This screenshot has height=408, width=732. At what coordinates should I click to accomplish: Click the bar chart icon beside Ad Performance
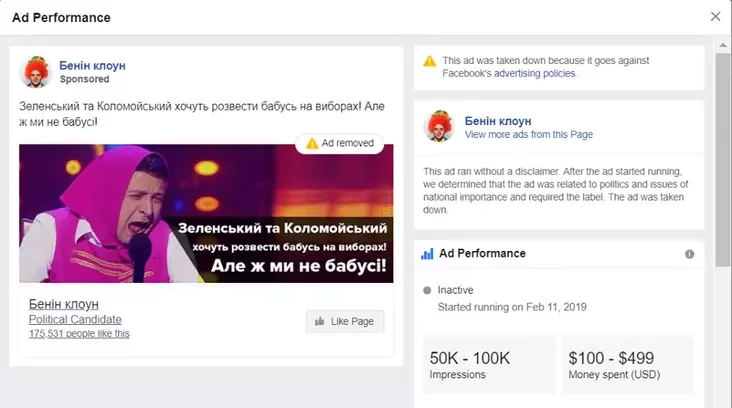pos(427,253)
